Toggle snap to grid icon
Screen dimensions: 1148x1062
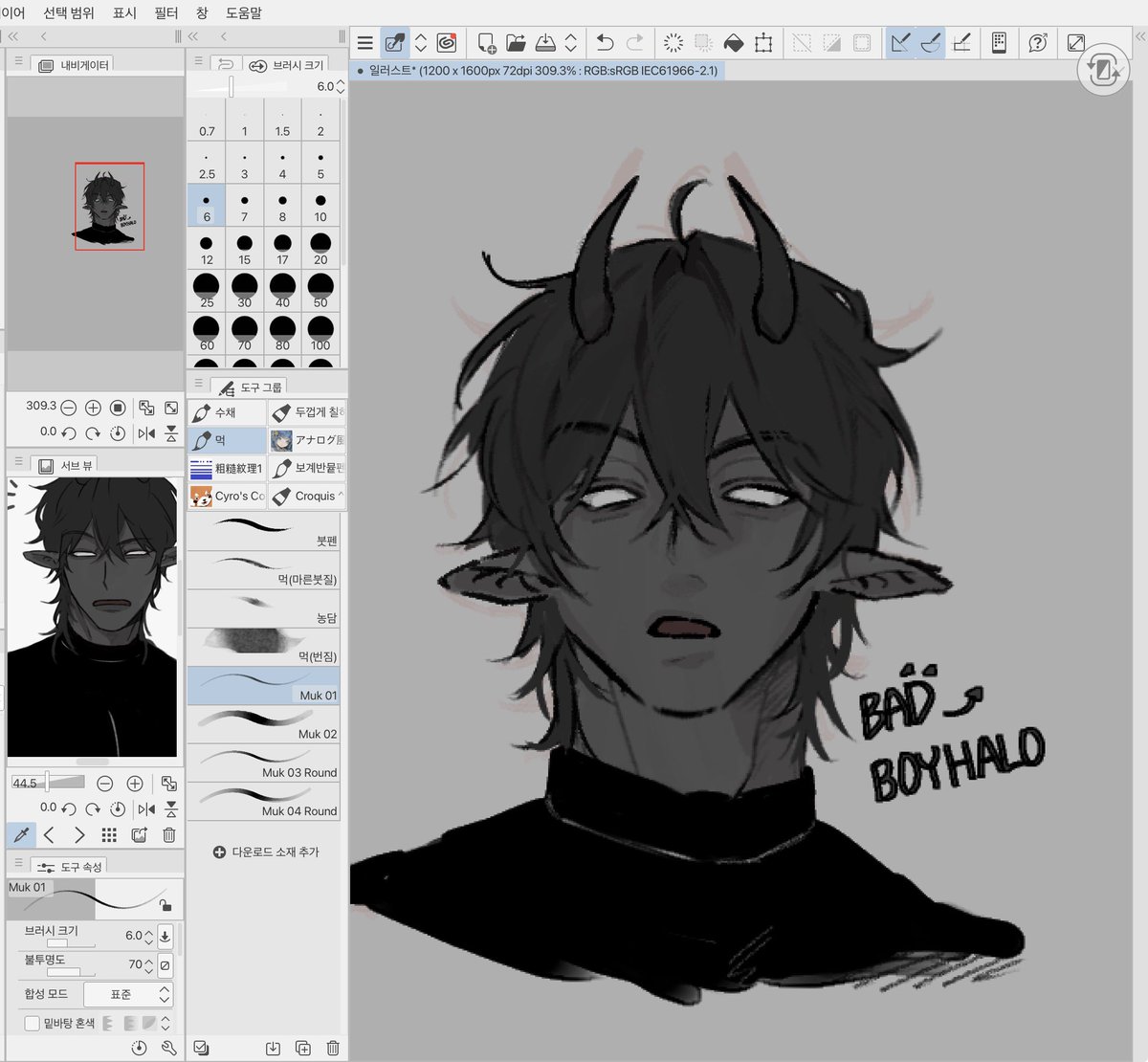pyautogui.click(x=961, y=43)
